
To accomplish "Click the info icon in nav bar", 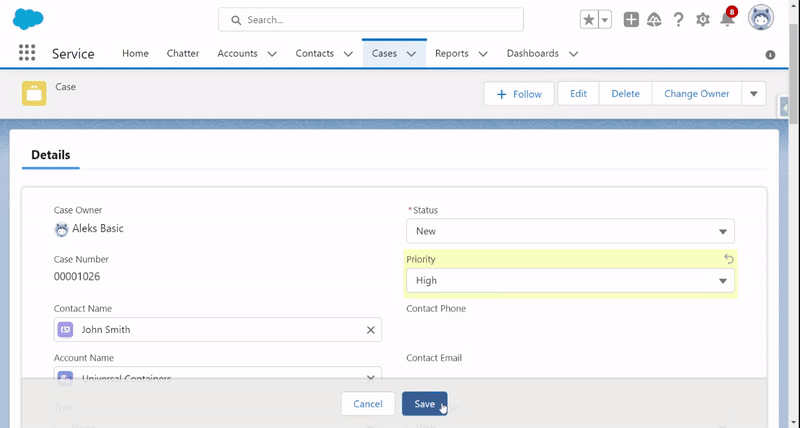I will tap(770, 55).
